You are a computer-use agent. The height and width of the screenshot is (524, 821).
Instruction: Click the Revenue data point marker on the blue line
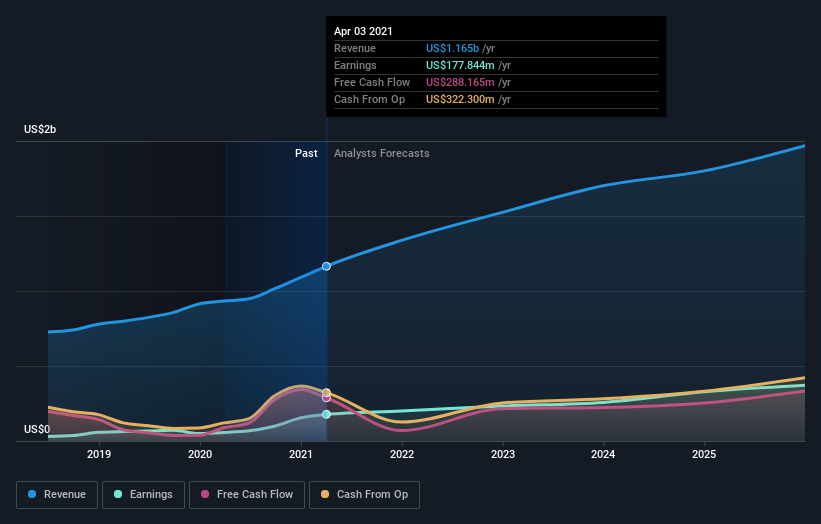pyautogui.click(x=326, y=266)
